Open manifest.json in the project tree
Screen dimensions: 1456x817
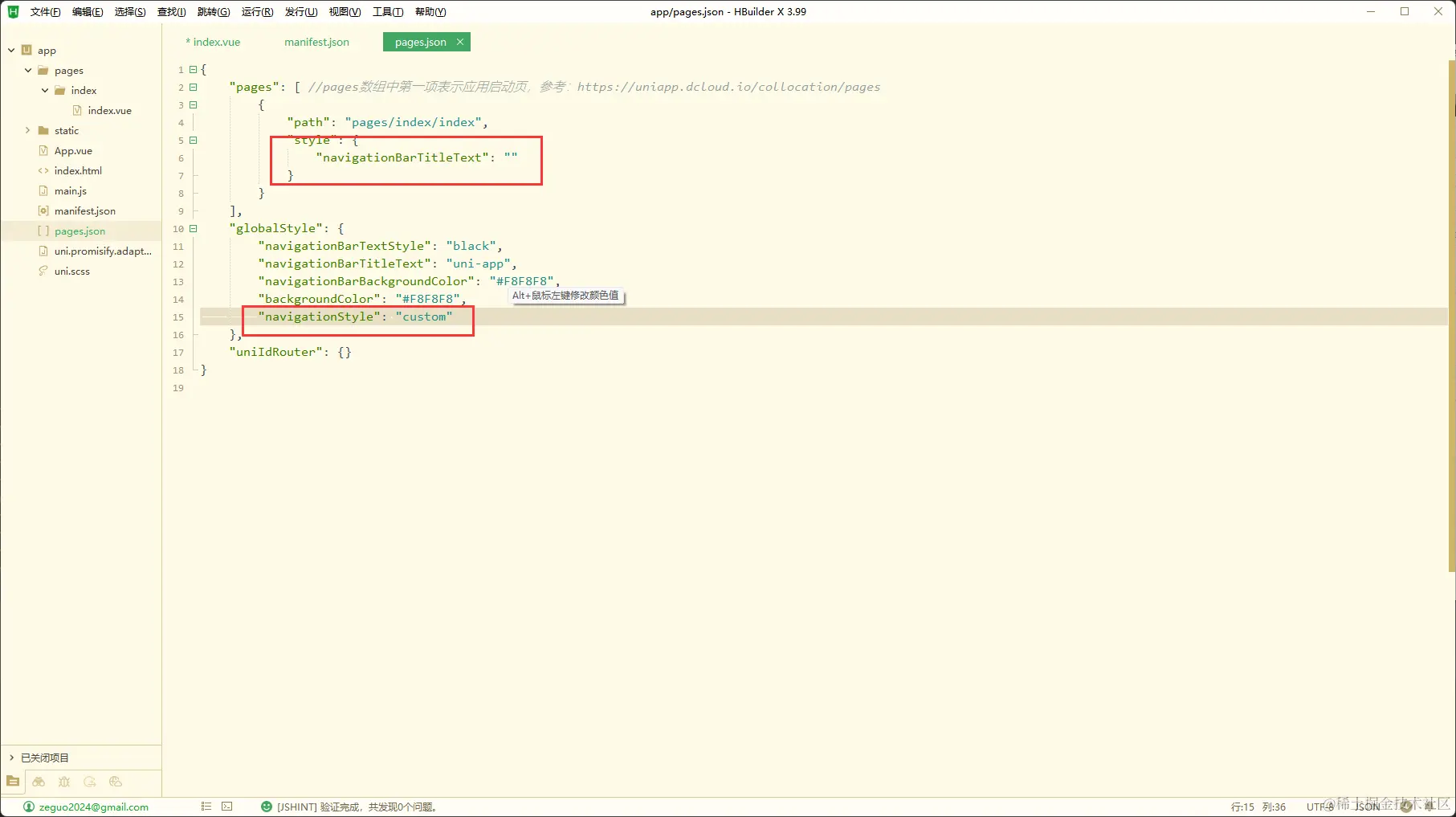(x=85, y=211)
